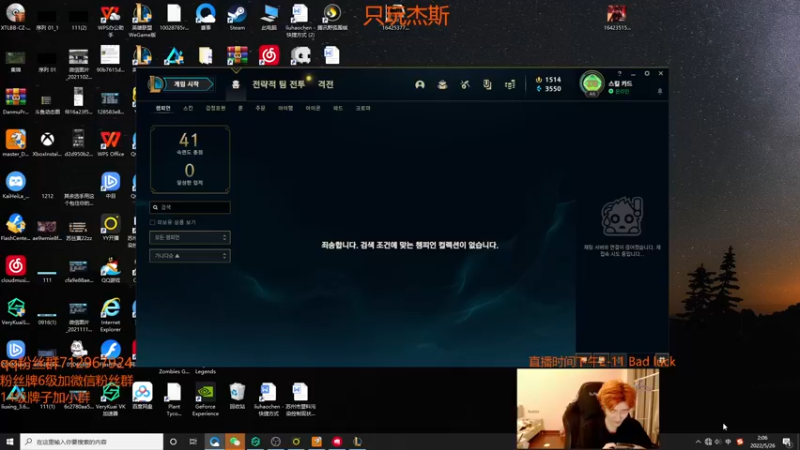Select the Skins collection sub-tab
The height and width of the screenshot is (450, 800).
188,108
